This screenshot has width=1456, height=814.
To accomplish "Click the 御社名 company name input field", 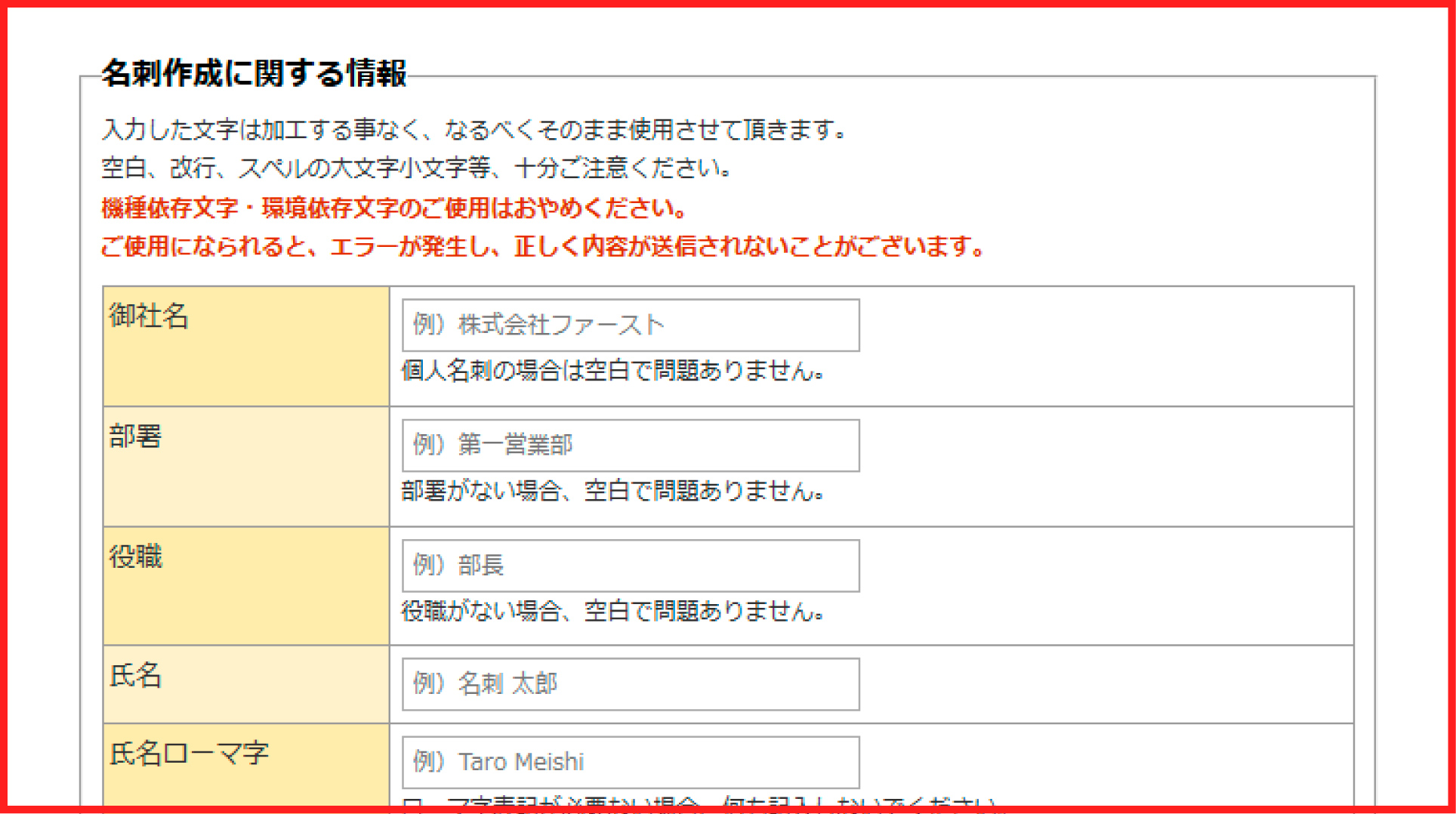I will 630,325.
